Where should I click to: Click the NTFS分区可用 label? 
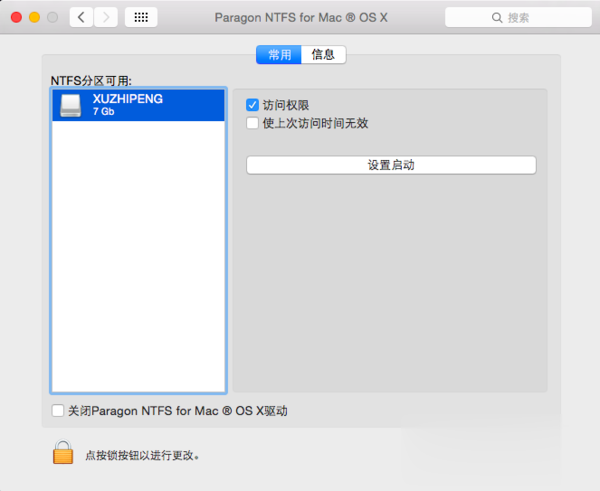click(91, 81)
